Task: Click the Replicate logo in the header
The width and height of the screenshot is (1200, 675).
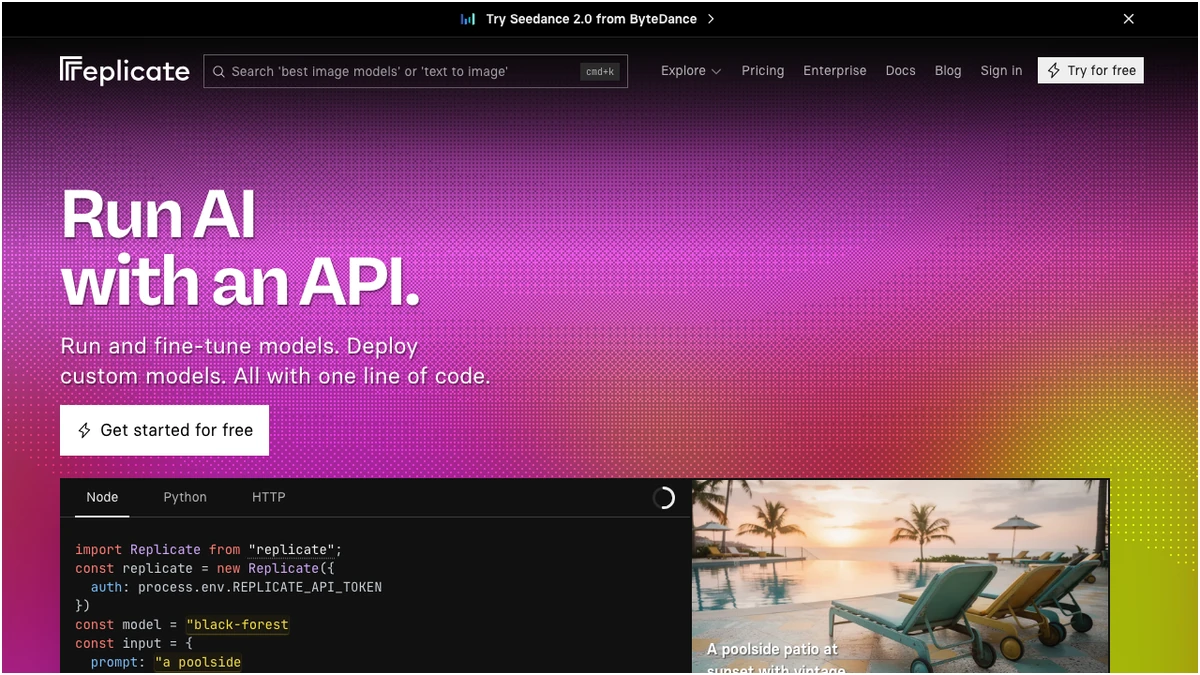Action: [x=124, y=71]
